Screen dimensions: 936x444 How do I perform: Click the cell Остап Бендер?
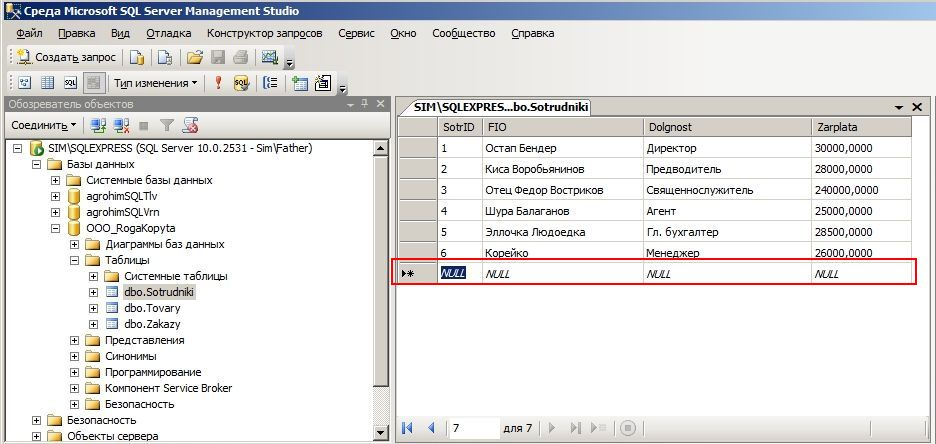(x=563, y=148)
